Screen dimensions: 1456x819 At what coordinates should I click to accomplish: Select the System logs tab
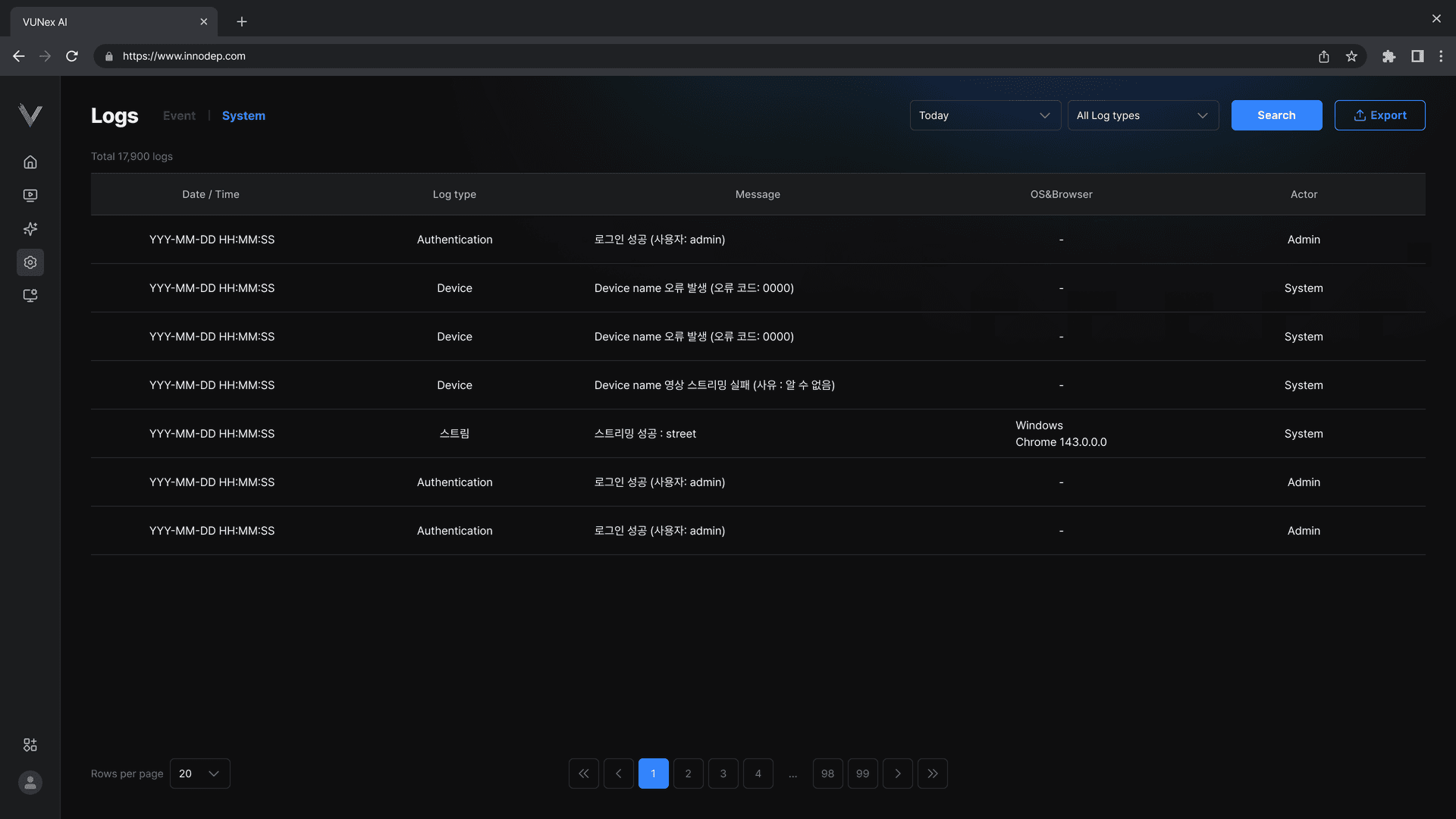tap(243, 115)
